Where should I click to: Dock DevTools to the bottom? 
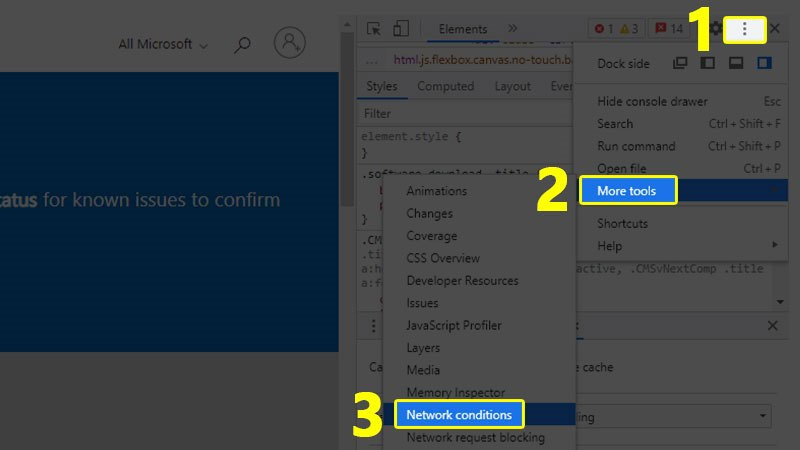[736, 64]
